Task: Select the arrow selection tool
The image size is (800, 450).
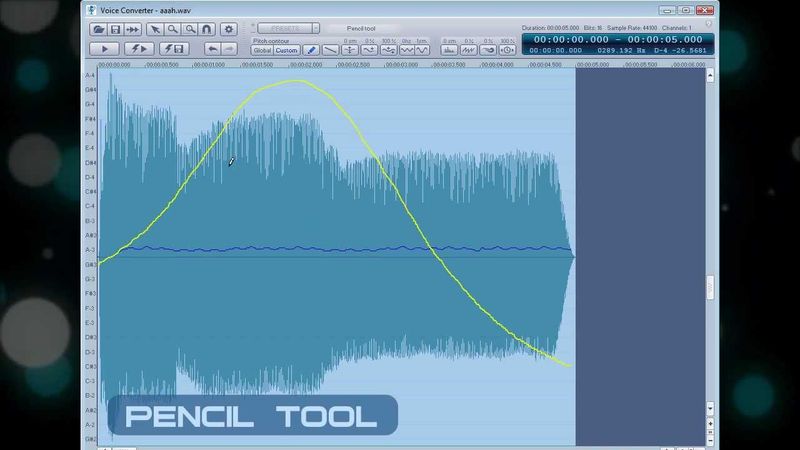Action: click(x=155, y=29)
